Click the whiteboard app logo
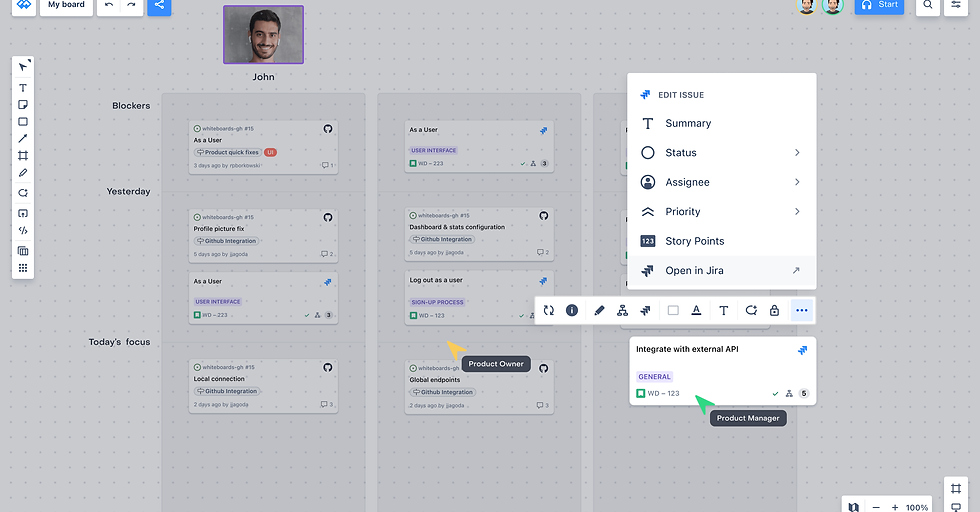The height and width of the screenshot is (512, 980). (x=24, y=5)
